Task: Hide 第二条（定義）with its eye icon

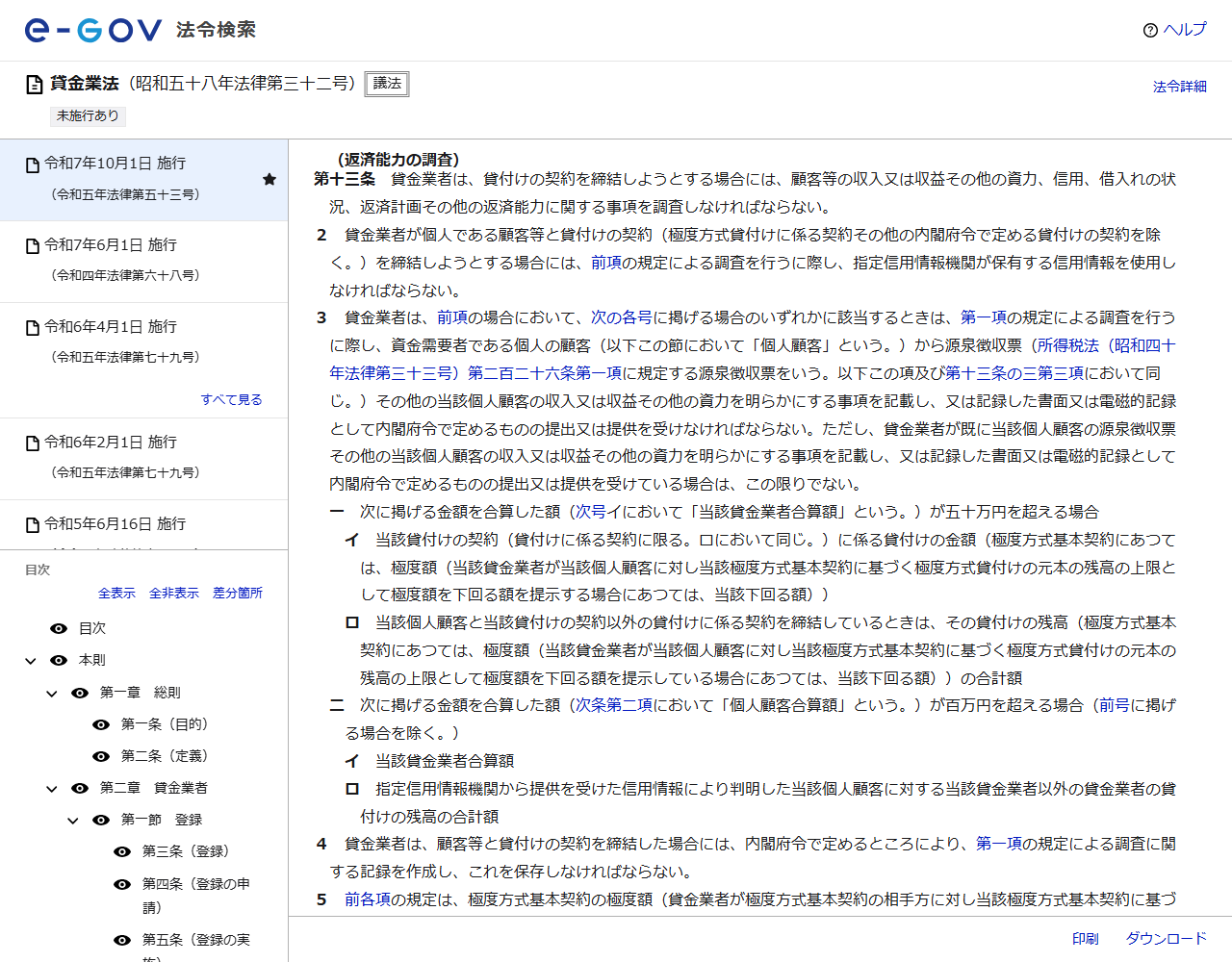Action: 101,756
